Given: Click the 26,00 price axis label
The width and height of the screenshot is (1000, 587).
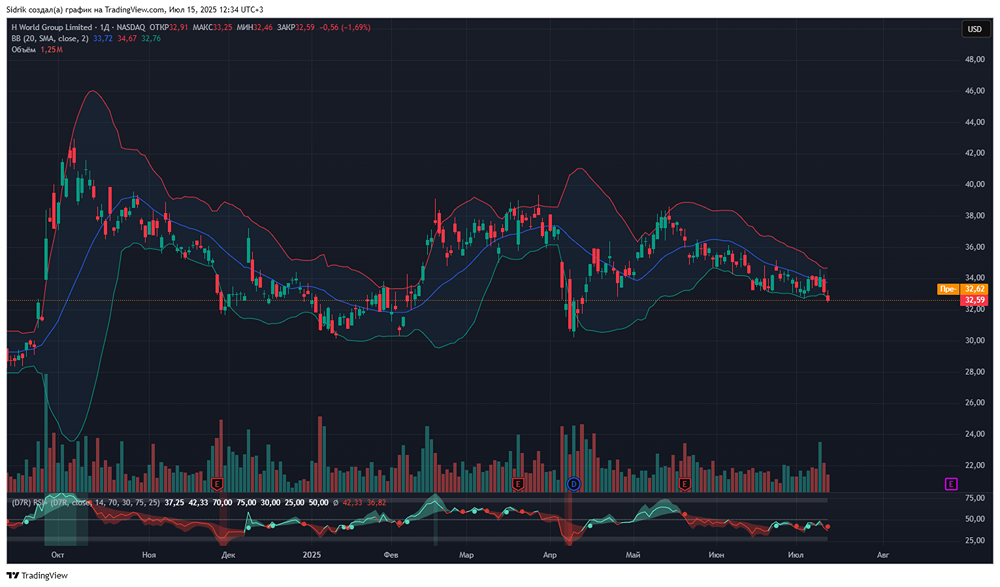Looking at the screenshot, I should click(974, 403).
